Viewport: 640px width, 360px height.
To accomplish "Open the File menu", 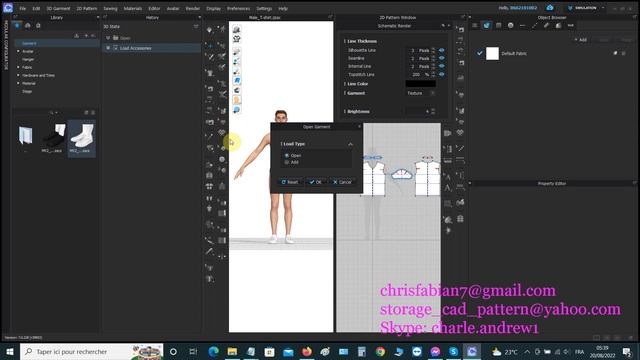I will (22, 8).
